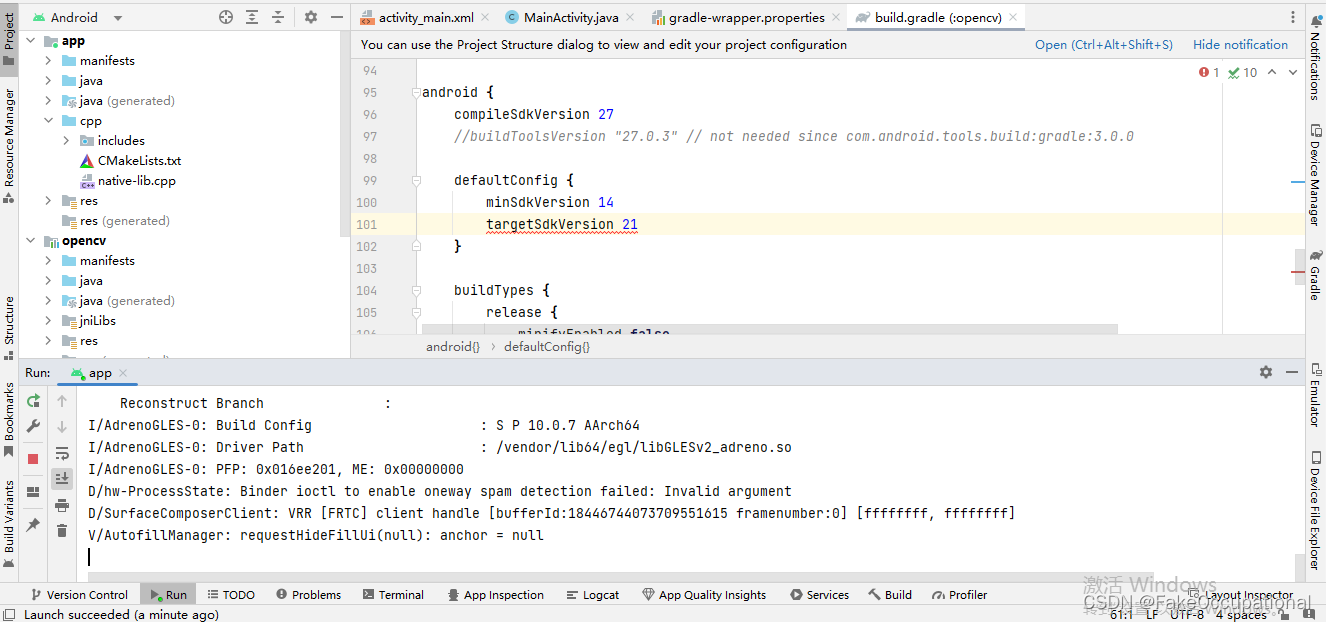The width and height of the screenshot is (1326, 622).
Task: Open the Structure side panel
Action: [x=9, y=326]
